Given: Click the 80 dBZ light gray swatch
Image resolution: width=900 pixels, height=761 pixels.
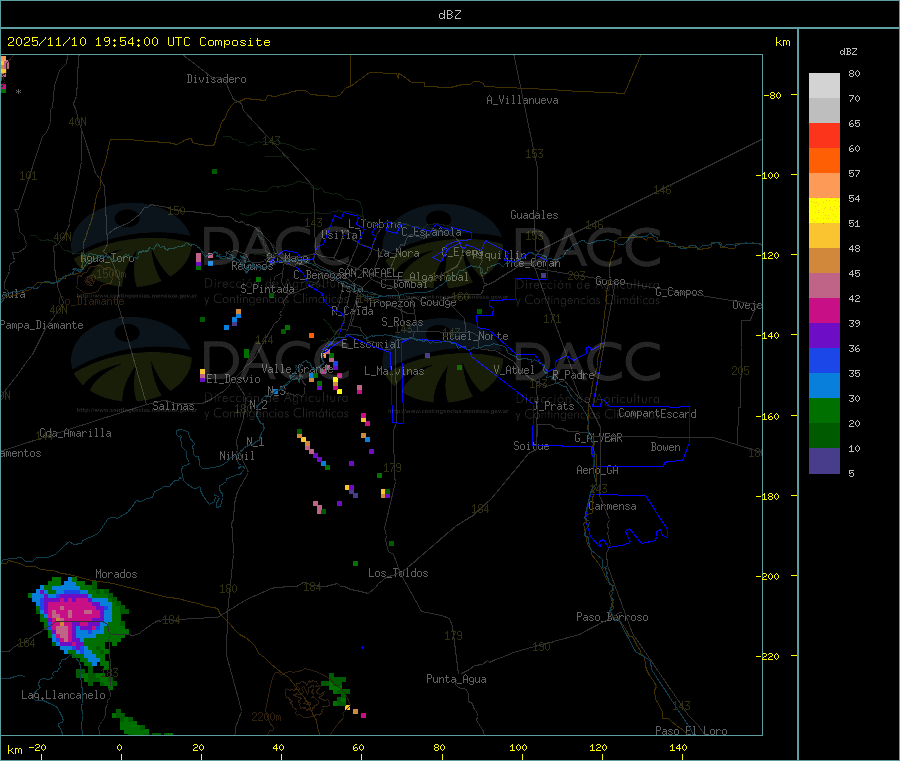Looking at the screenshot, I should pyautogui.click(x=824, y=86).
